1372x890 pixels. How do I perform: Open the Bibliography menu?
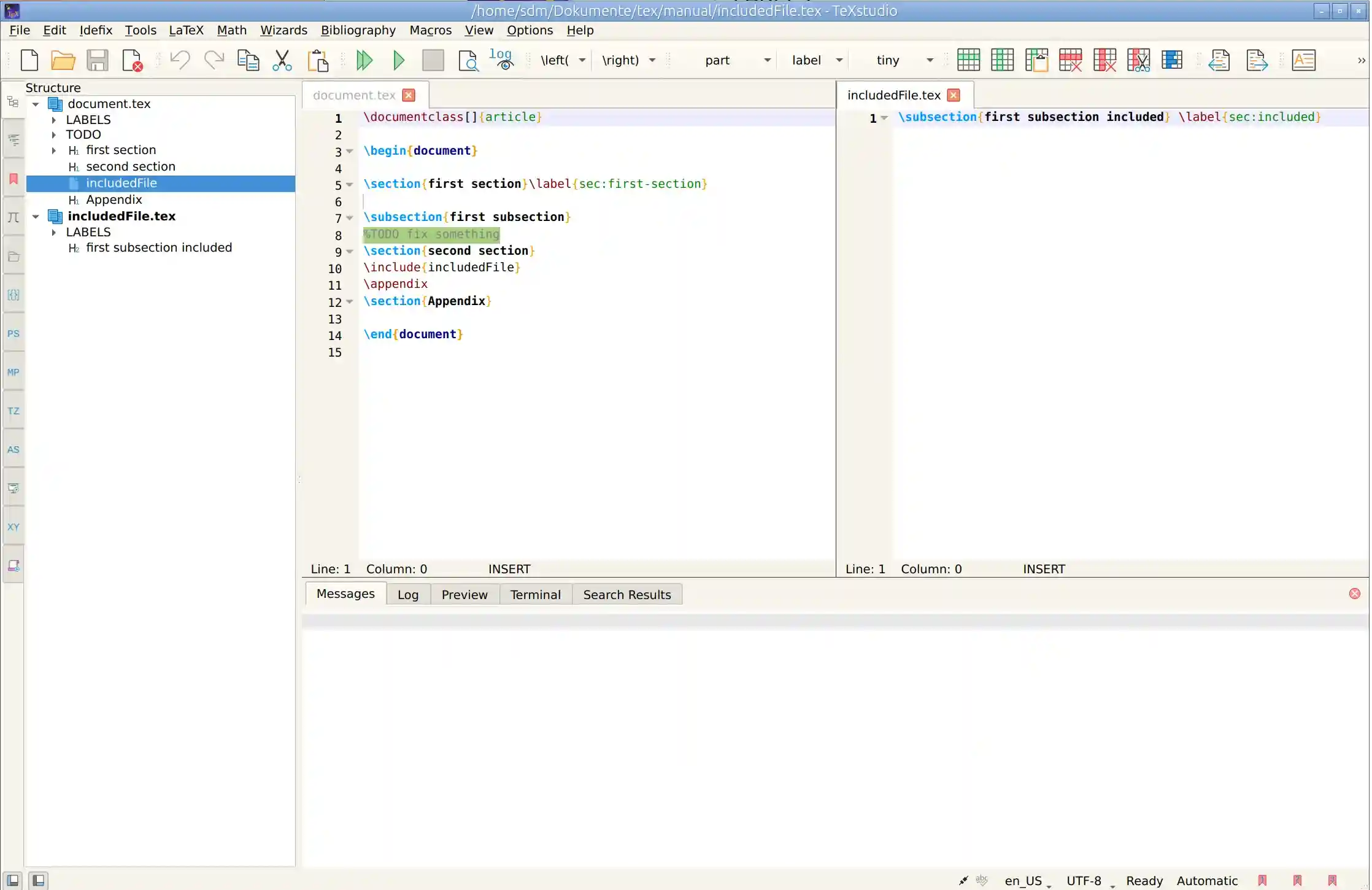coord(358,29)
